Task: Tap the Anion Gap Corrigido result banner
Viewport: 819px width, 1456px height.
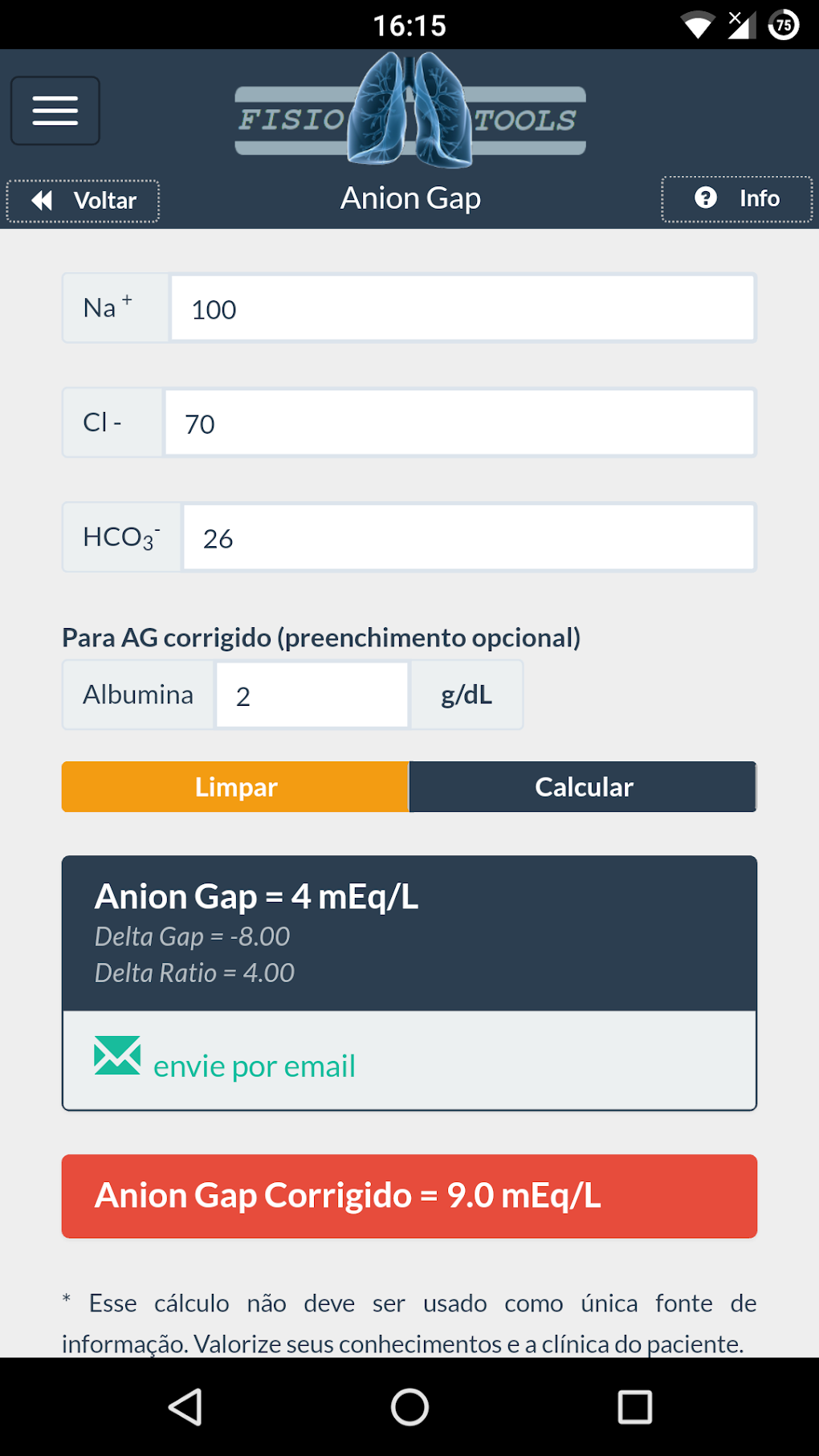Action: pyautogui.click(x=409, y=1196)
